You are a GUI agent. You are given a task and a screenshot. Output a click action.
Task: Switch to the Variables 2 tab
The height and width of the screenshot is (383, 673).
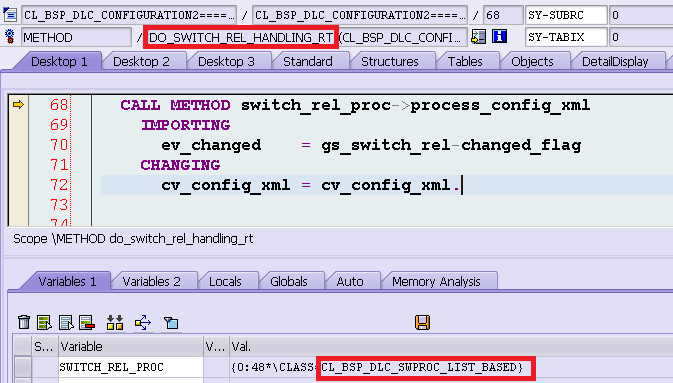[x=152, y=281]
